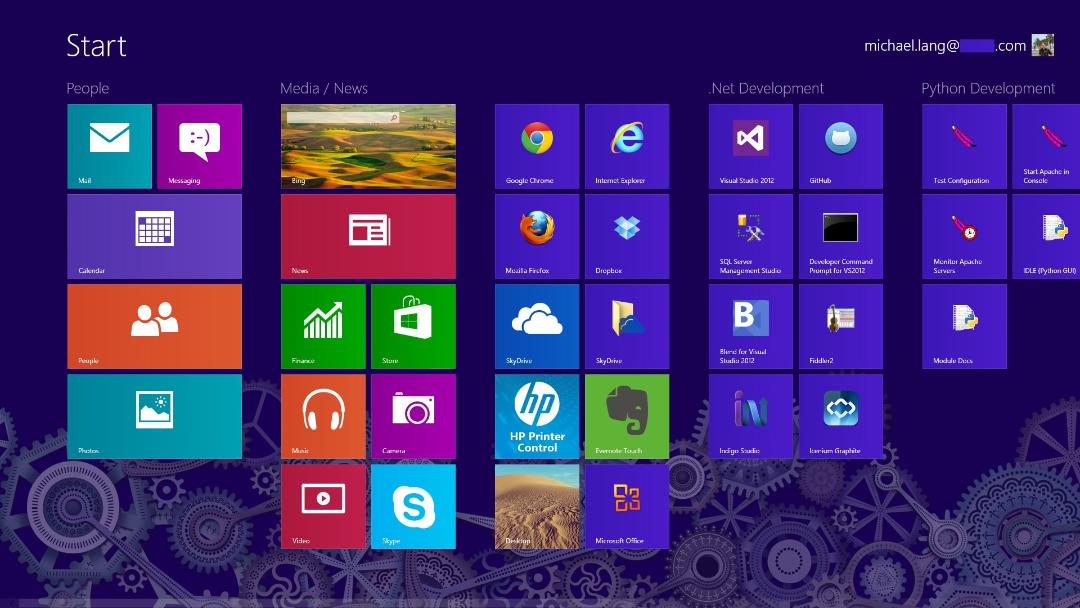The image size is (1080, 608).
Task: Open Developer Command Prompt for VS2012
Action: point(841,236)
